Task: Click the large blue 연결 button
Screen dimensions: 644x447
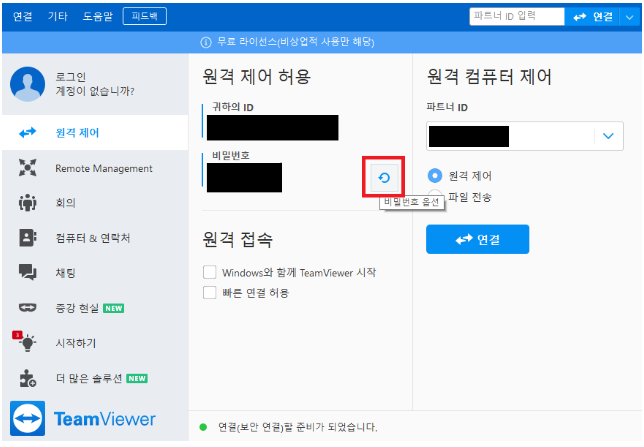Action: 477,239
